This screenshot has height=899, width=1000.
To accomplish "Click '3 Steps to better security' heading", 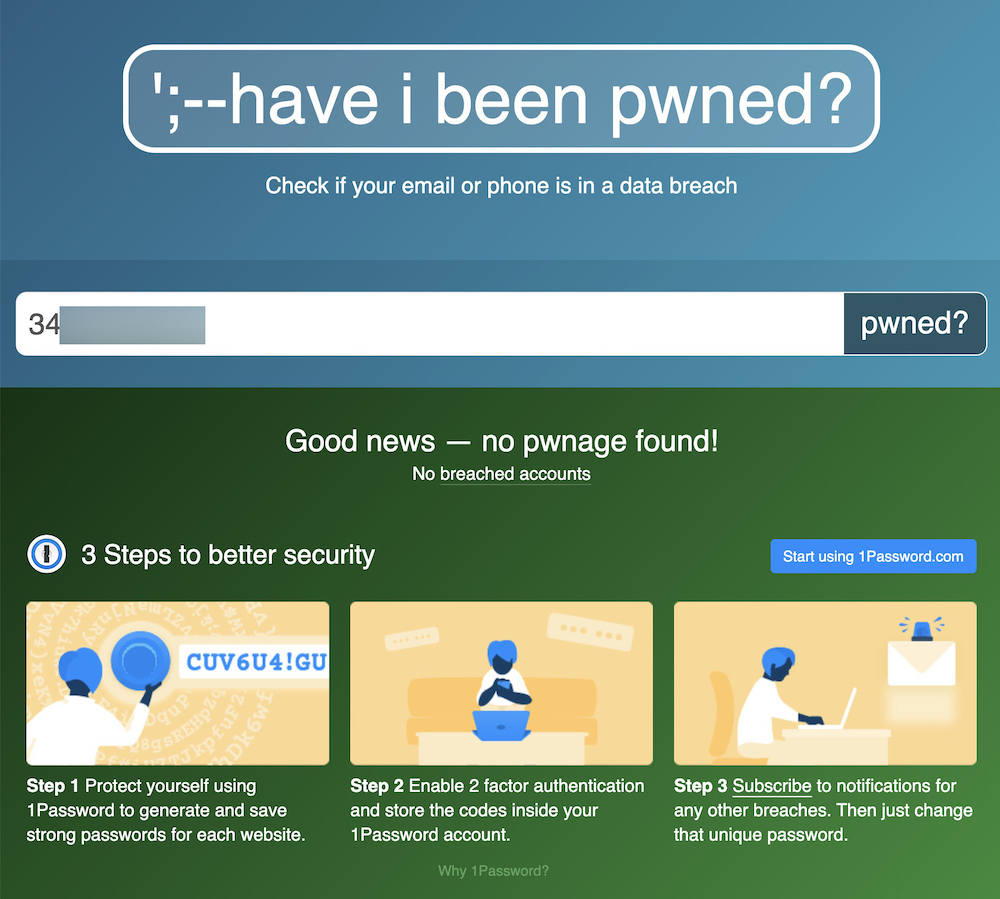I will (228, 555).
